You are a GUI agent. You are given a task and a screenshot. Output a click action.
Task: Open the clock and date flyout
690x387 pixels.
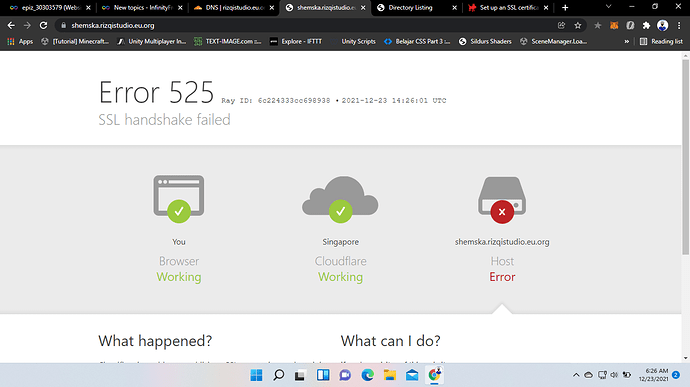point(653,375)
